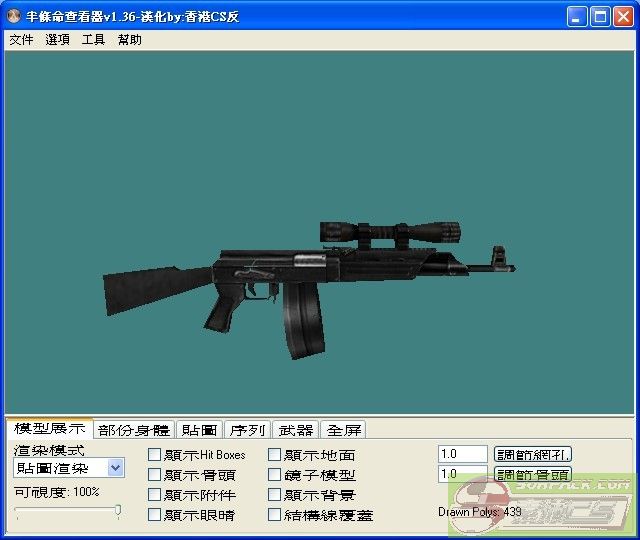
Task: Maximize the model viewer window
Action: click(600, 17)
